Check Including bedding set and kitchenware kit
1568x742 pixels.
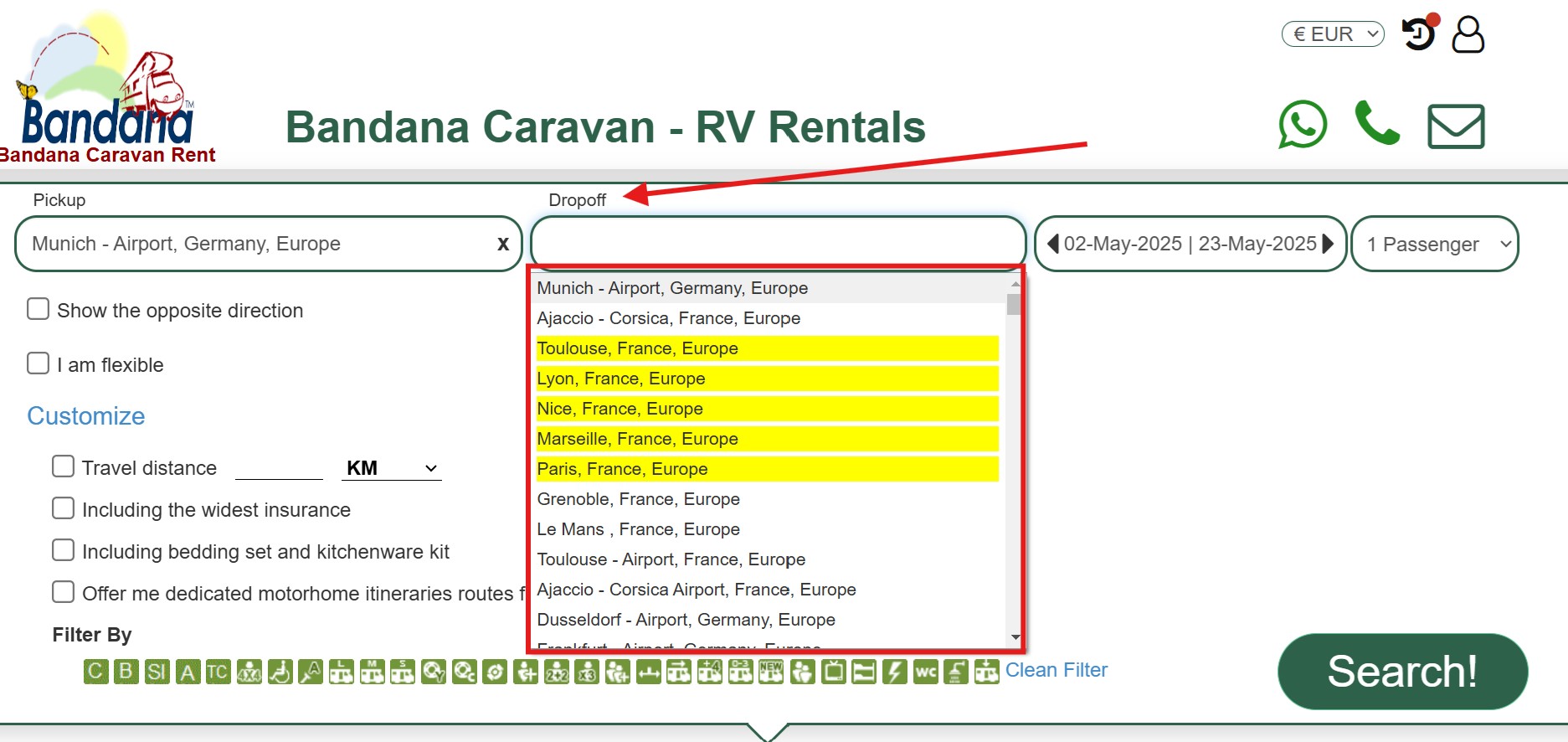click(x=63, y=550)
